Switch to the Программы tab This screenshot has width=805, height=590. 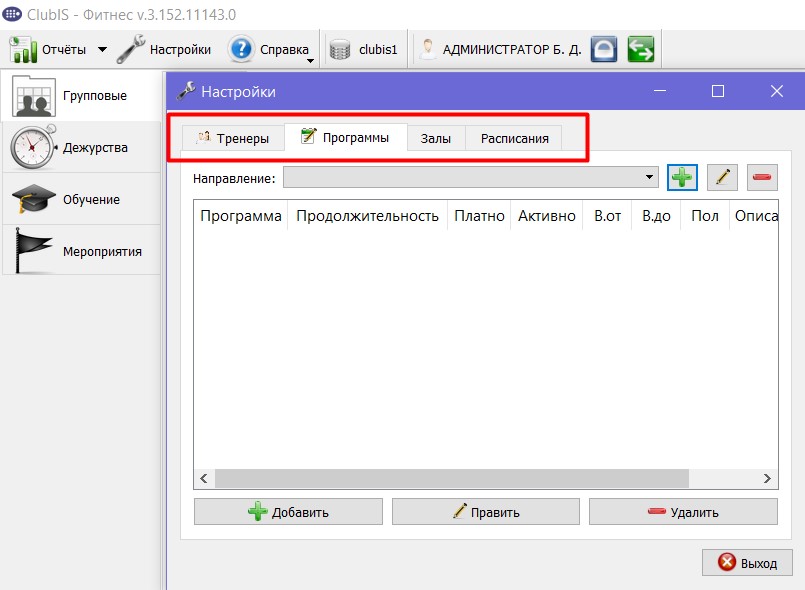(x=346, y=137)
